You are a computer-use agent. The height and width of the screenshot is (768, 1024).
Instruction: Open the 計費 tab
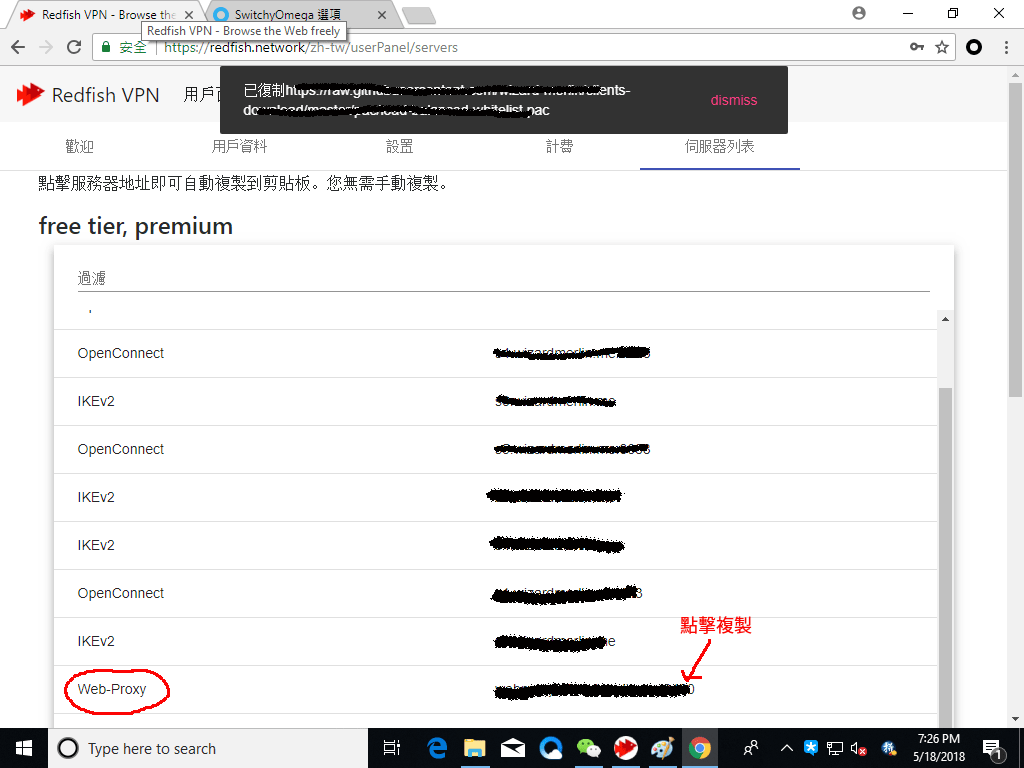tap(560, 146)
